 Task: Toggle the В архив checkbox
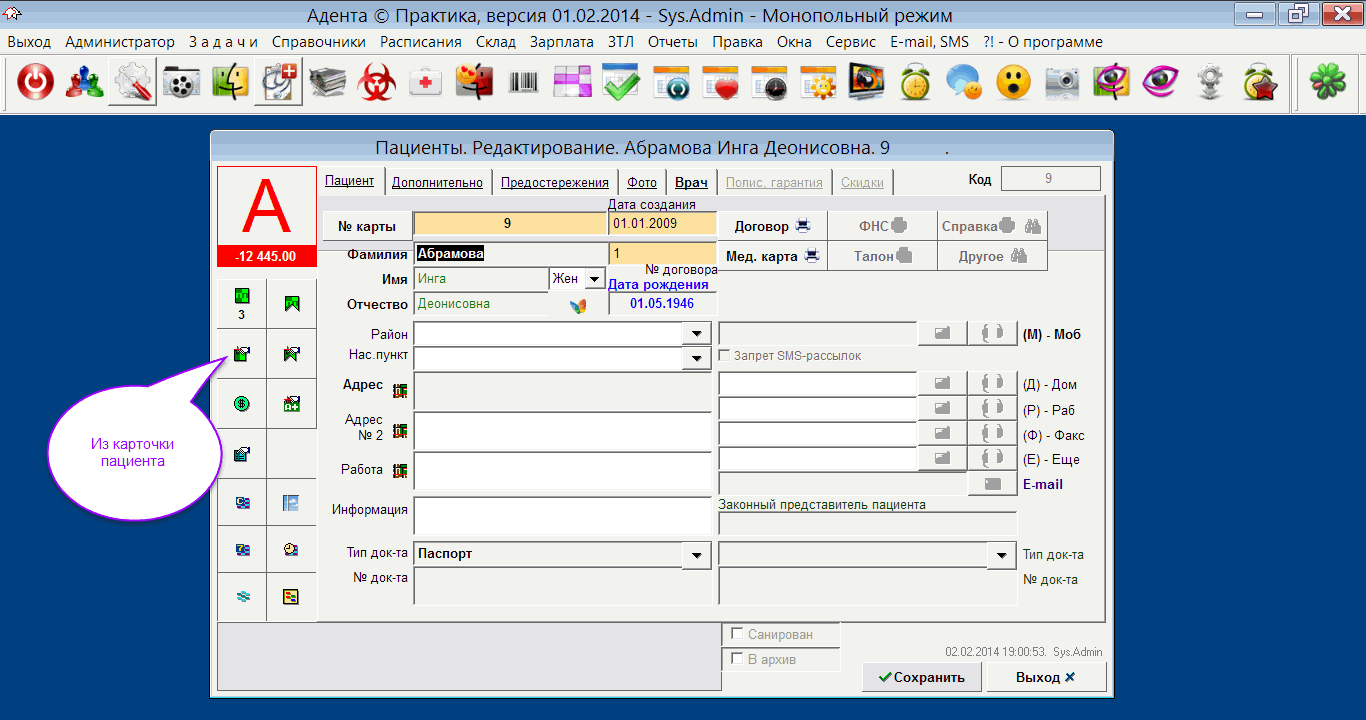tap(738, 659)
